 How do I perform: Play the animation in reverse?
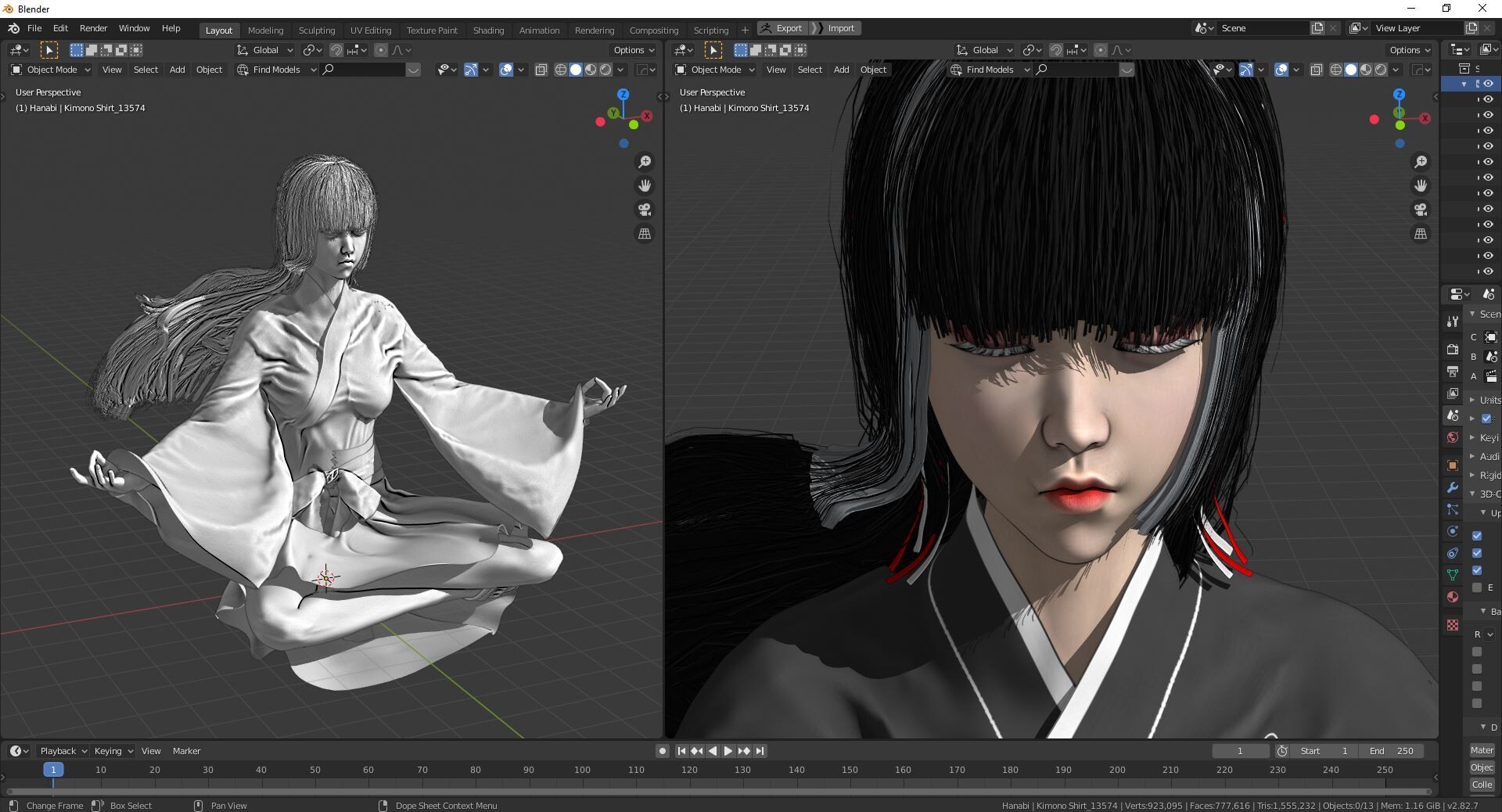[712, 751]
